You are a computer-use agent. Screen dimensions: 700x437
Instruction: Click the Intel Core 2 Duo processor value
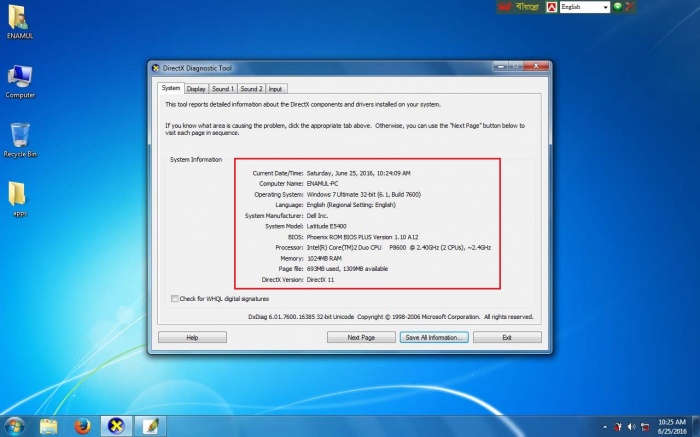[x=399, y=247]
